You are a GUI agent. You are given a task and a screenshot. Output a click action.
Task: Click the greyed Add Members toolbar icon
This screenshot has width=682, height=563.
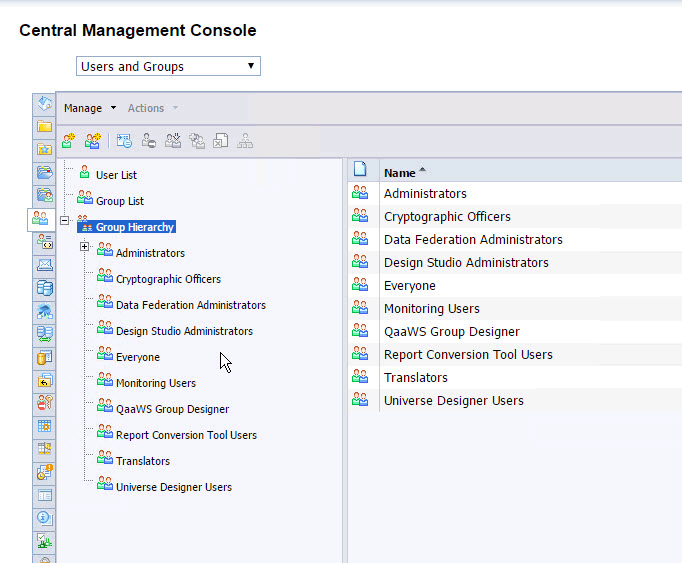click(x=197, y=141)
